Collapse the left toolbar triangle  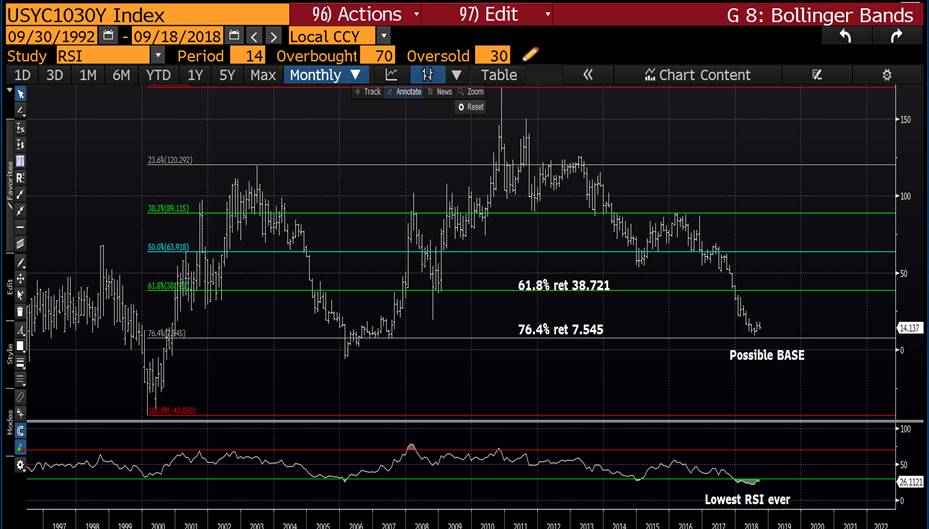(x=9, y=91)
